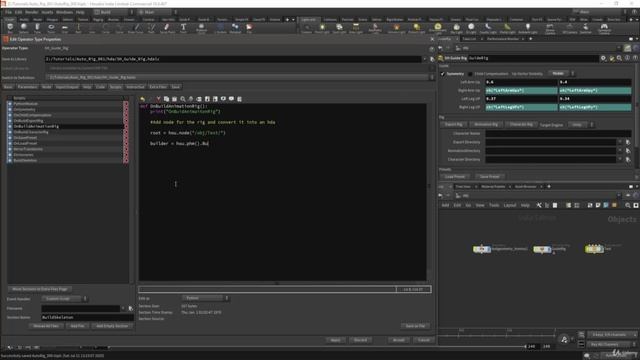The image size is (640, 360).
Task: Toggle the Child Compensation checkbox
Action: point(470,74)
